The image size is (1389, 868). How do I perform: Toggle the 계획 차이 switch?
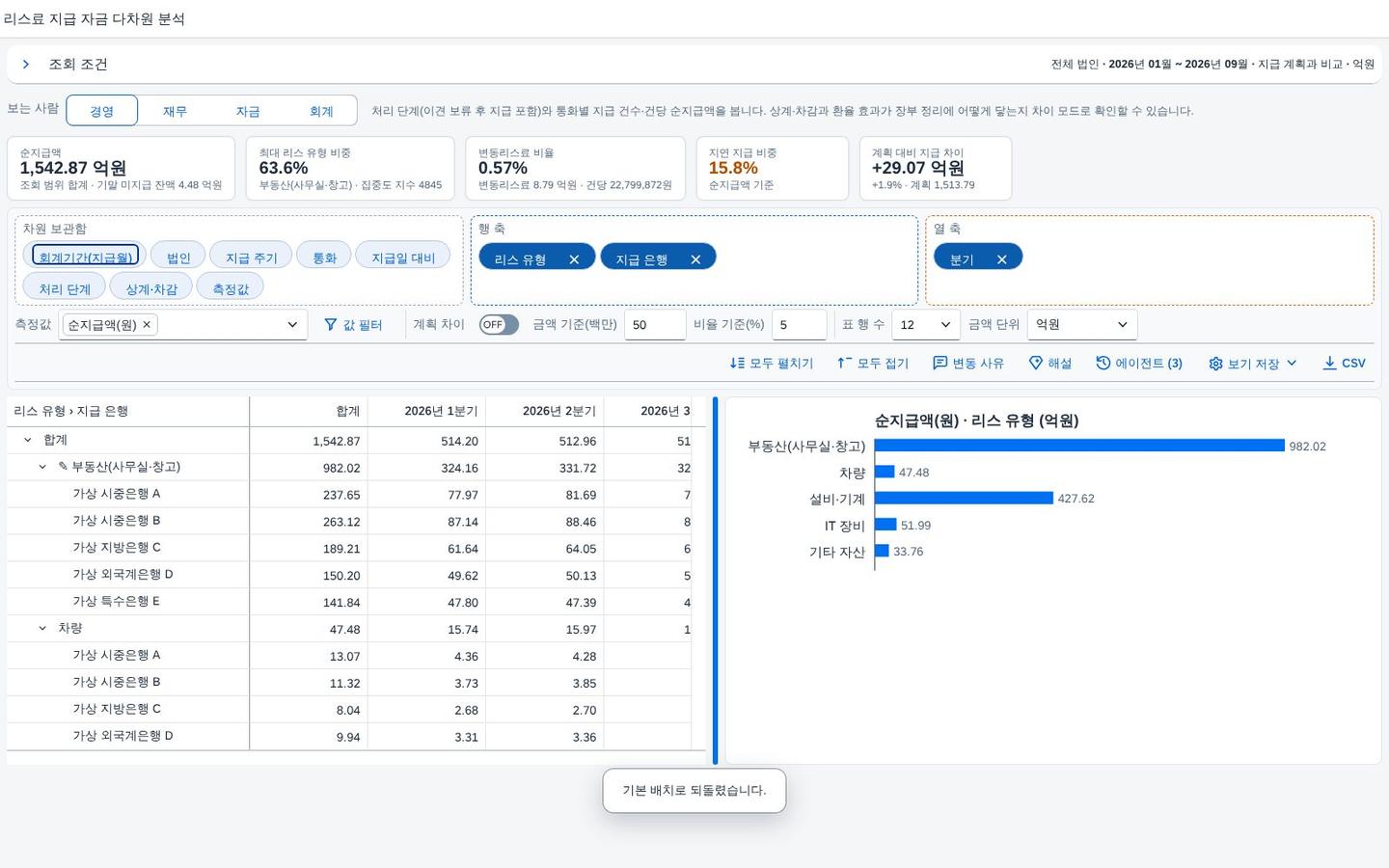pos(499,325)
